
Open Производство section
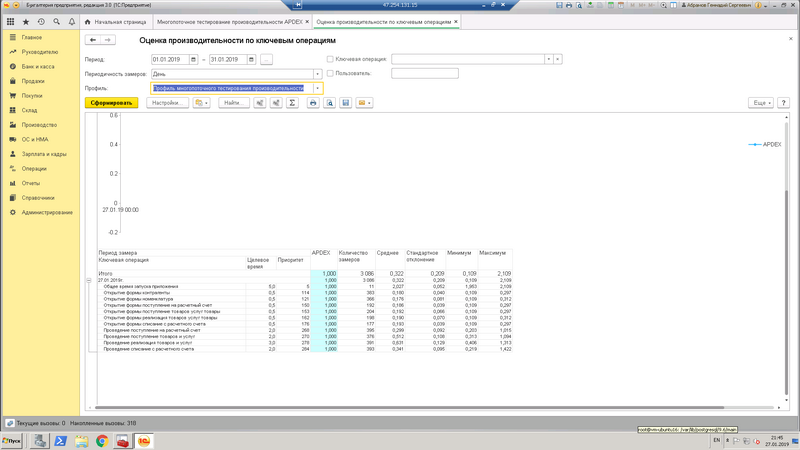pos(41,125)
